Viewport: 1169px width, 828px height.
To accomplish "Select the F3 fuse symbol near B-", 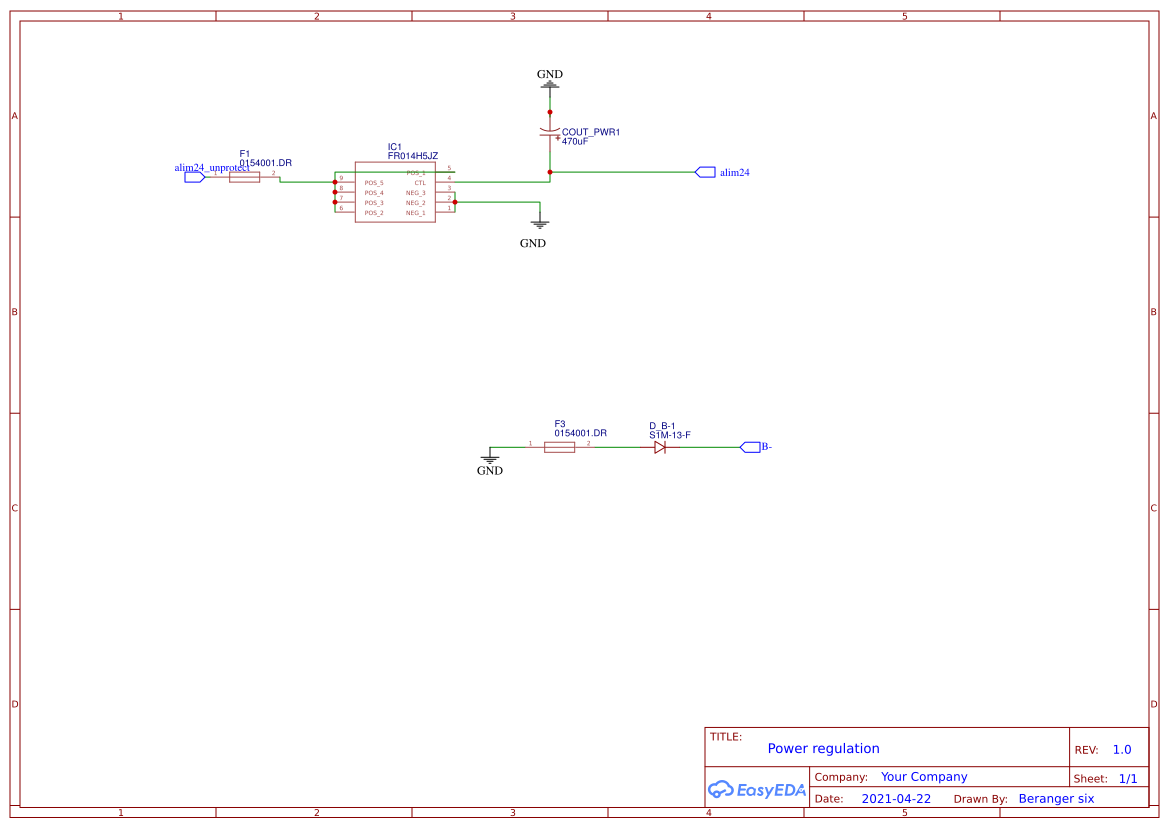I will point(558,446).
